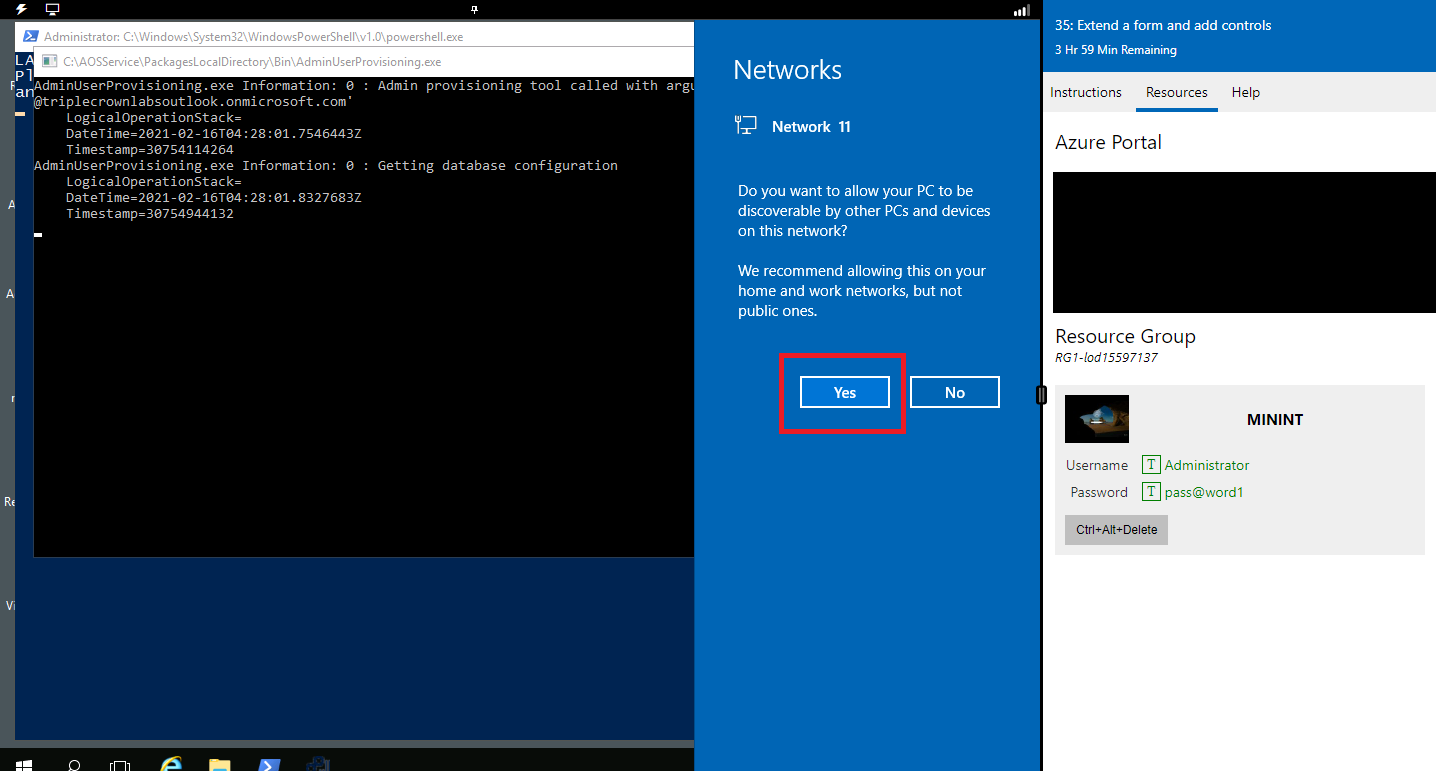The image size is (1436, 771).
Task: Click the PowerShell taskbar icon
Action: coord(269,765)
